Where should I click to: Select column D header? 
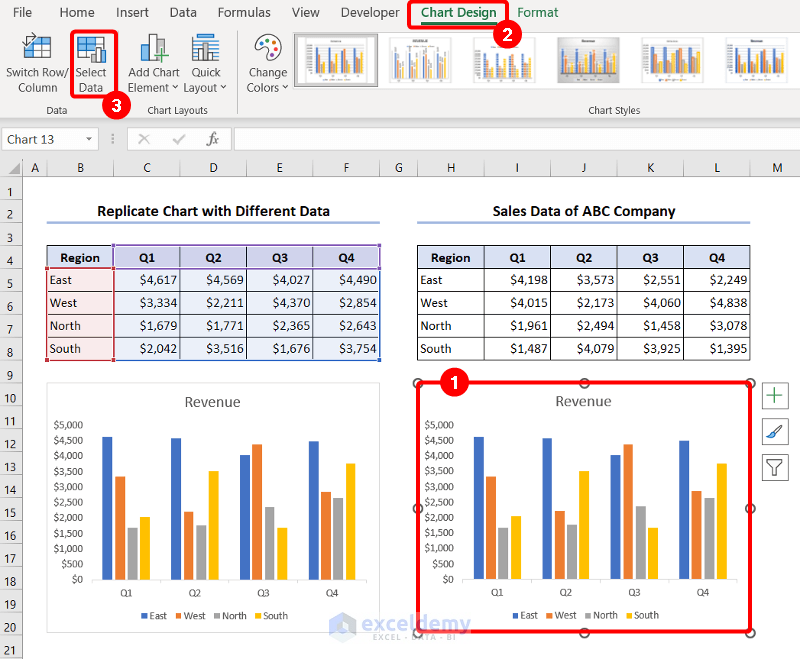coord(213,168)
